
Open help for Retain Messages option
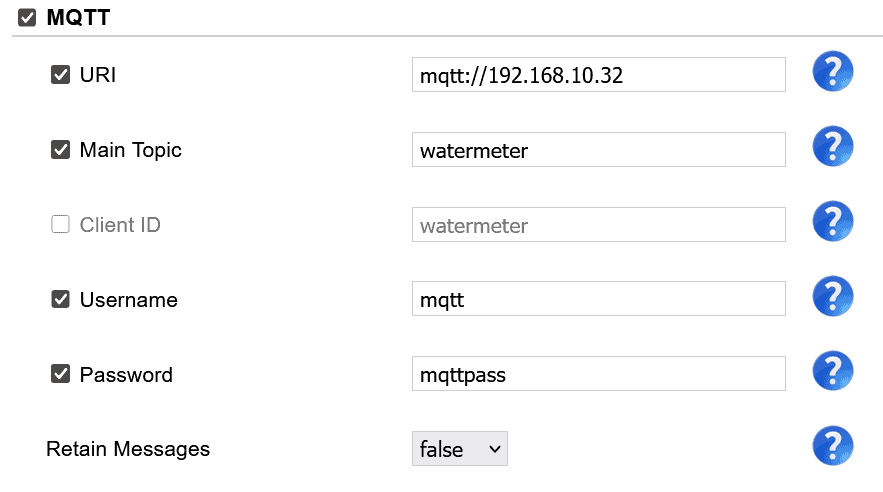832,446
